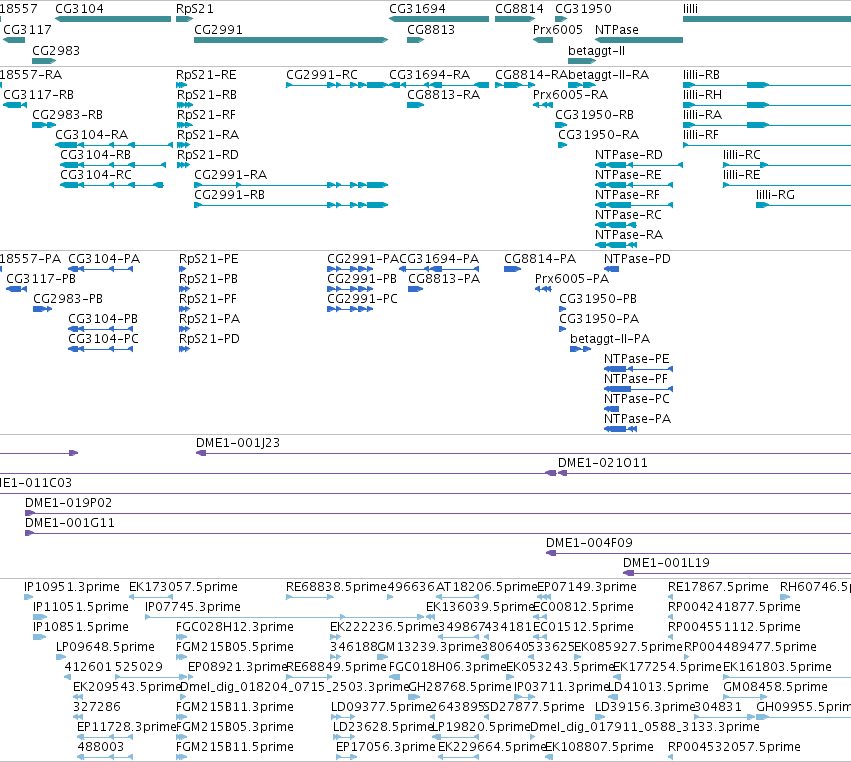Click the CG8813 gene label
The height and width of the screenshot is (762, 851).
point(431,29)
